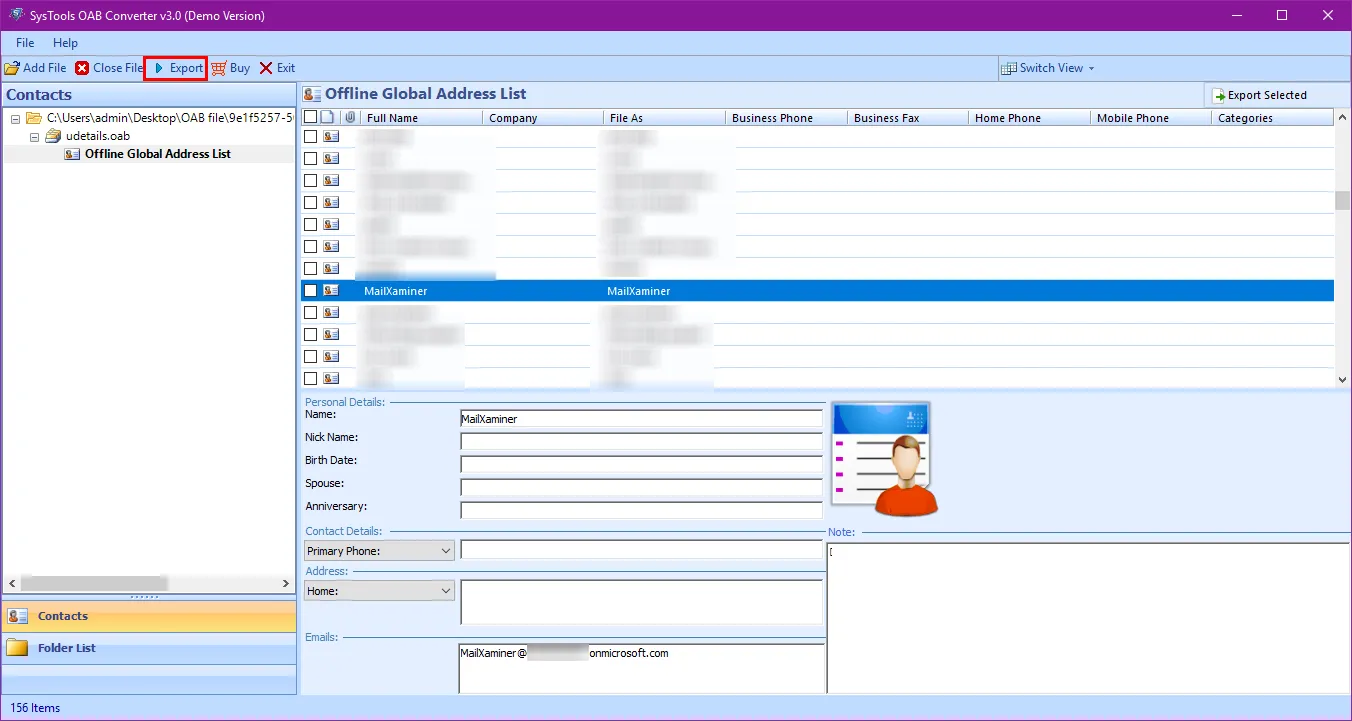The image size is (1352, 721).
Task: Click the Contacts pane icon
Action: (x=17, y=616)
